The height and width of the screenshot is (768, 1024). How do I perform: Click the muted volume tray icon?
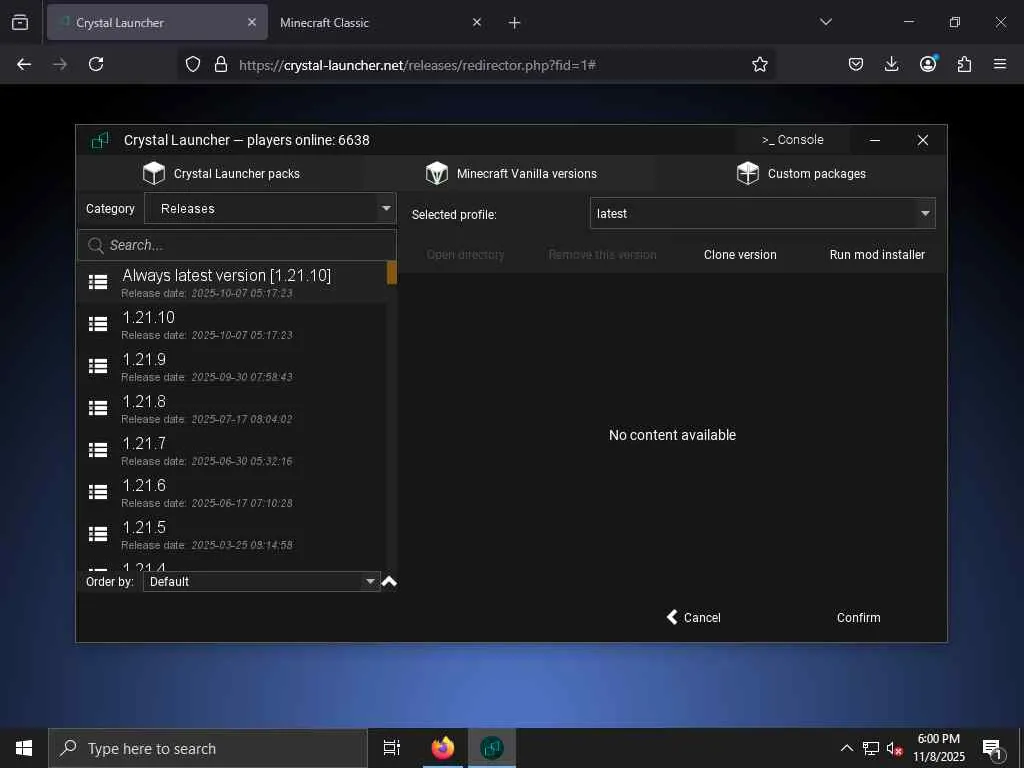tap(894, 748)
